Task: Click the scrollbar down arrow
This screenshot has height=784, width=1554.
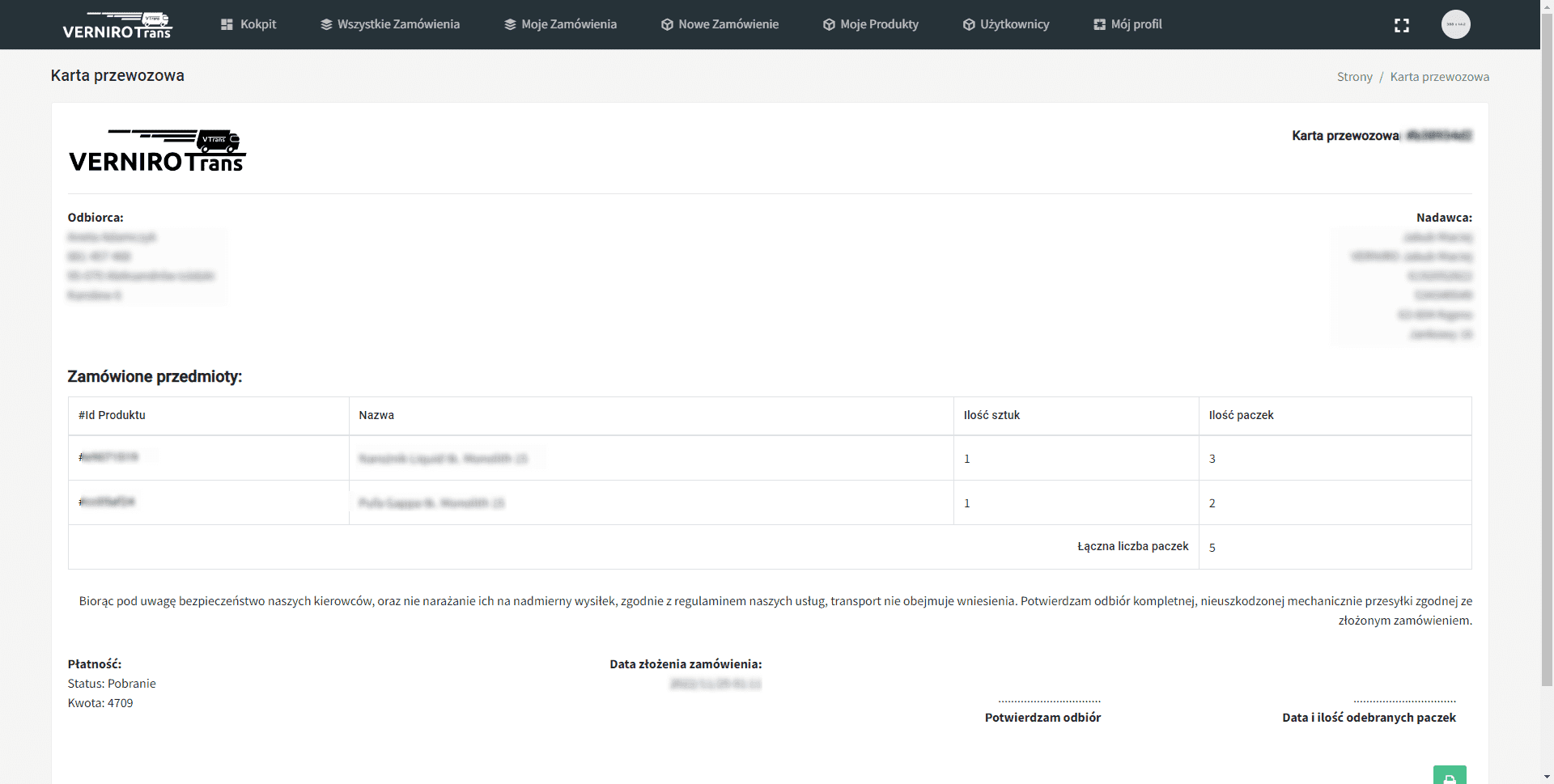Action: click(x=1547, y=777)
